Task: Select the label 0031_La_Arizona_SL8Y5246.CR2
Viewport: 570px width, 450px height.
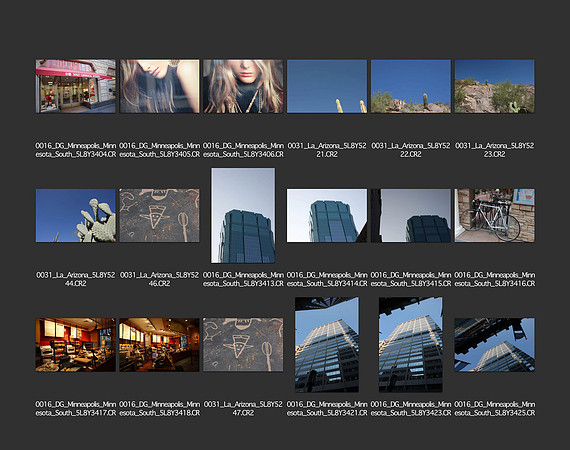Action: pyautogui.click(x=160, y=279)
